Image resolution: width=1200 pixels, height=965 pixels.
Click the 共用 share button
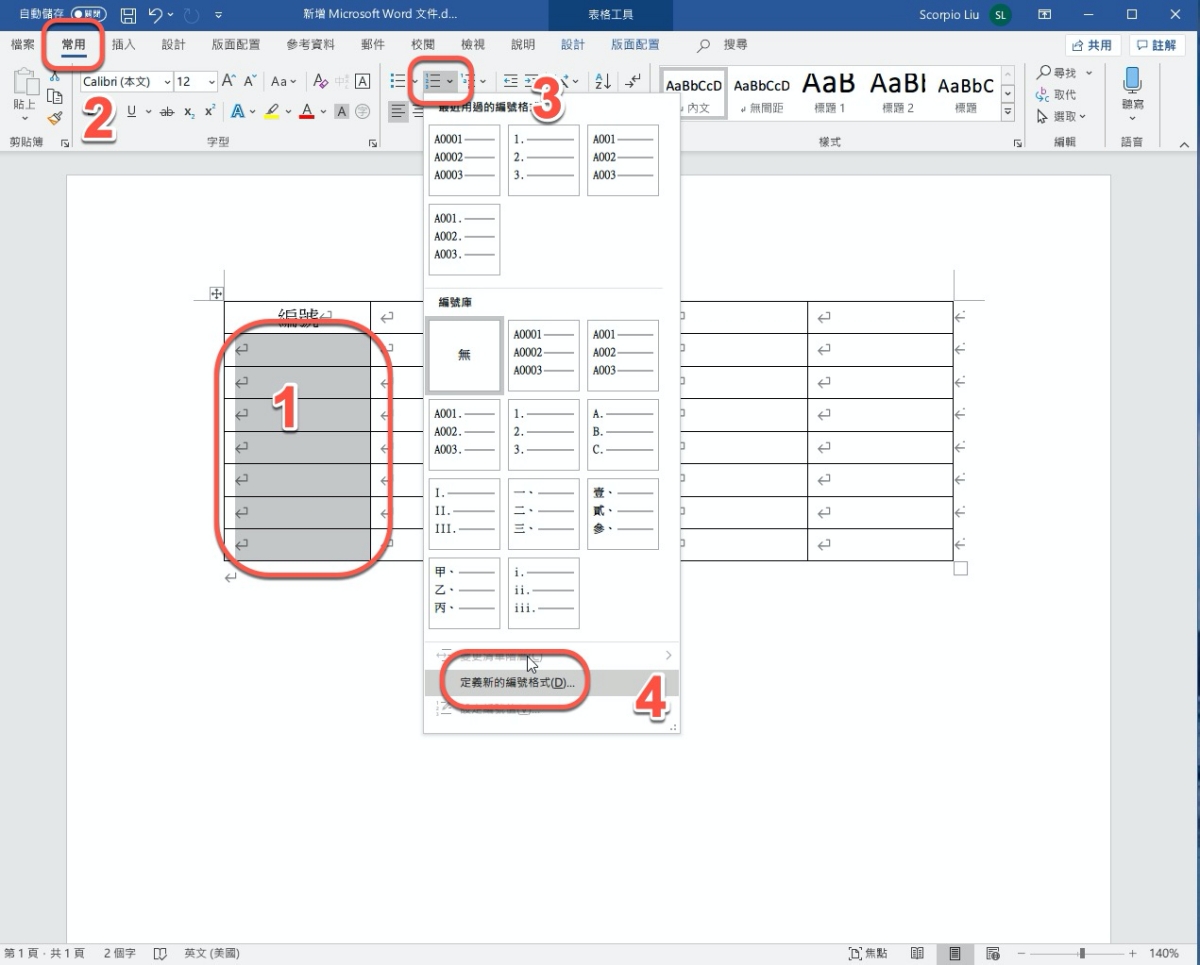[1091, 45]
